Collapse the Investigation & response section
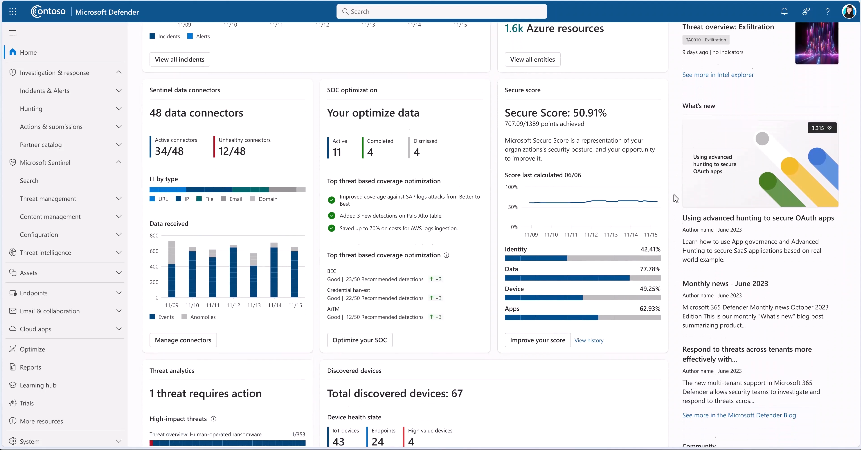The width and height of the screenshot is (861, 451). 119,73
